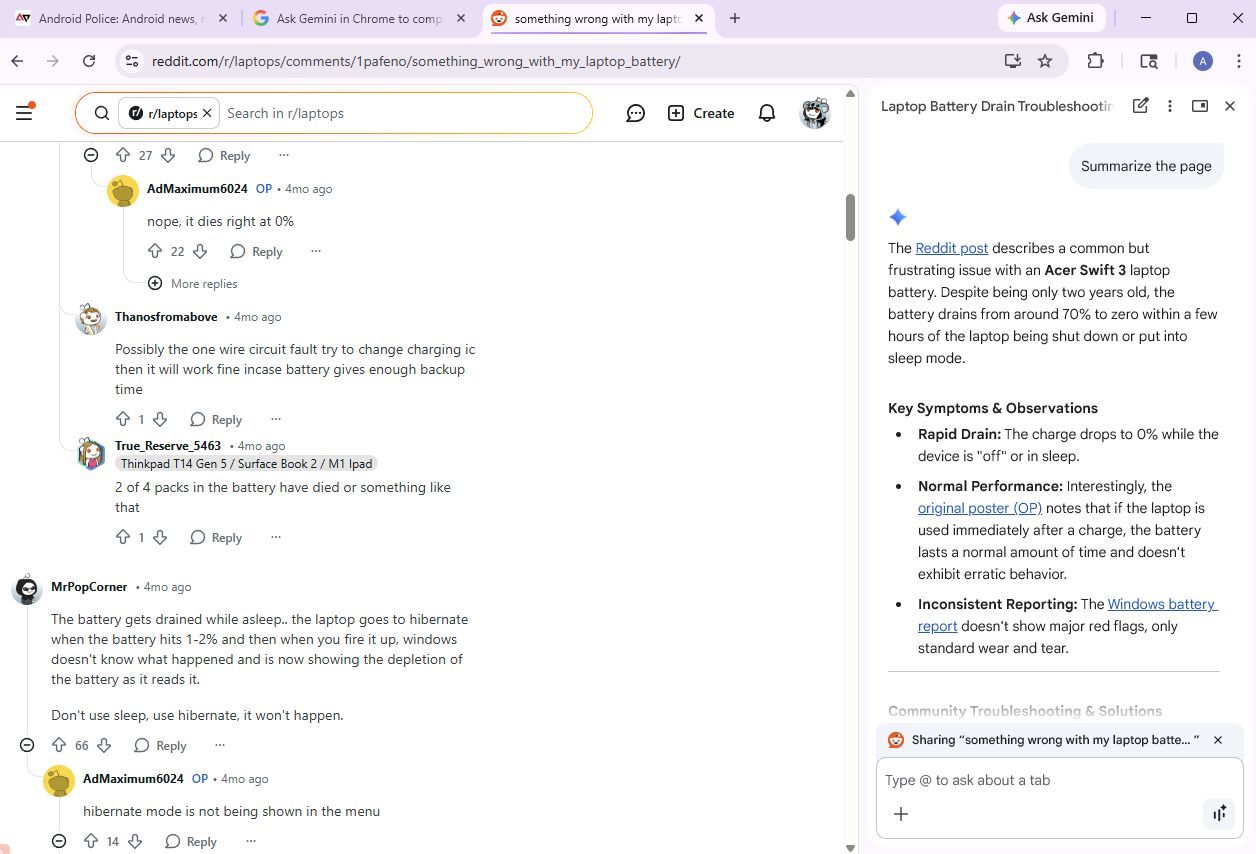
Task: Open Thanosfromabove's user profile
Action: tap(166, 317)
